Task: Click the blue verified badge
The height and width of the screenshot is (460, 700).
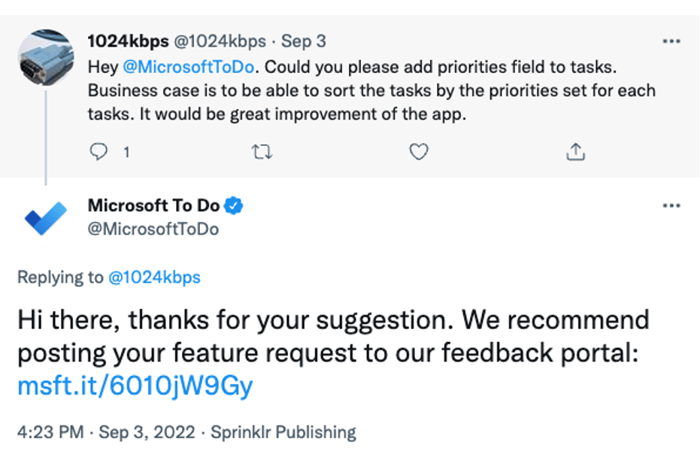Action: [233, 206]
